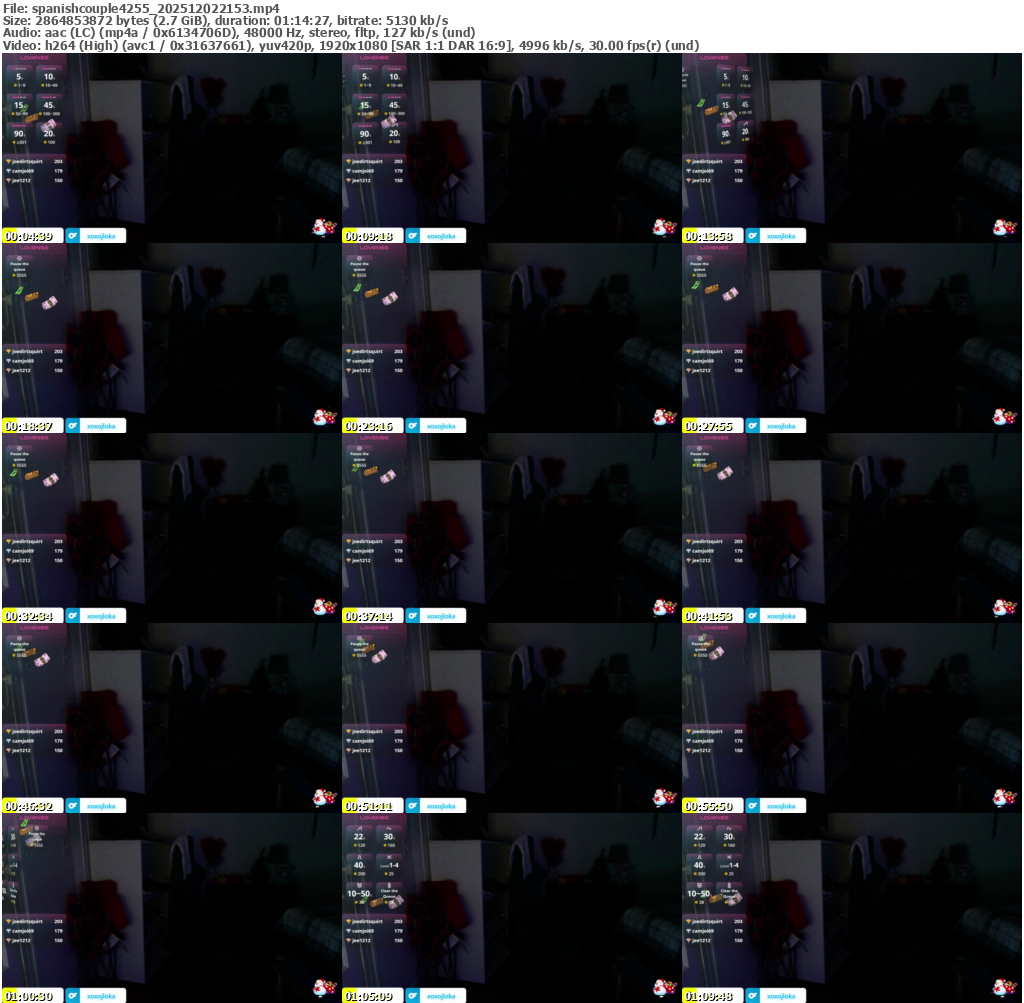The height and width of the screenshot is (1003, 1024).
Task: Select the 00:51:11 timestamp text
Action: (x=369, y=806)
